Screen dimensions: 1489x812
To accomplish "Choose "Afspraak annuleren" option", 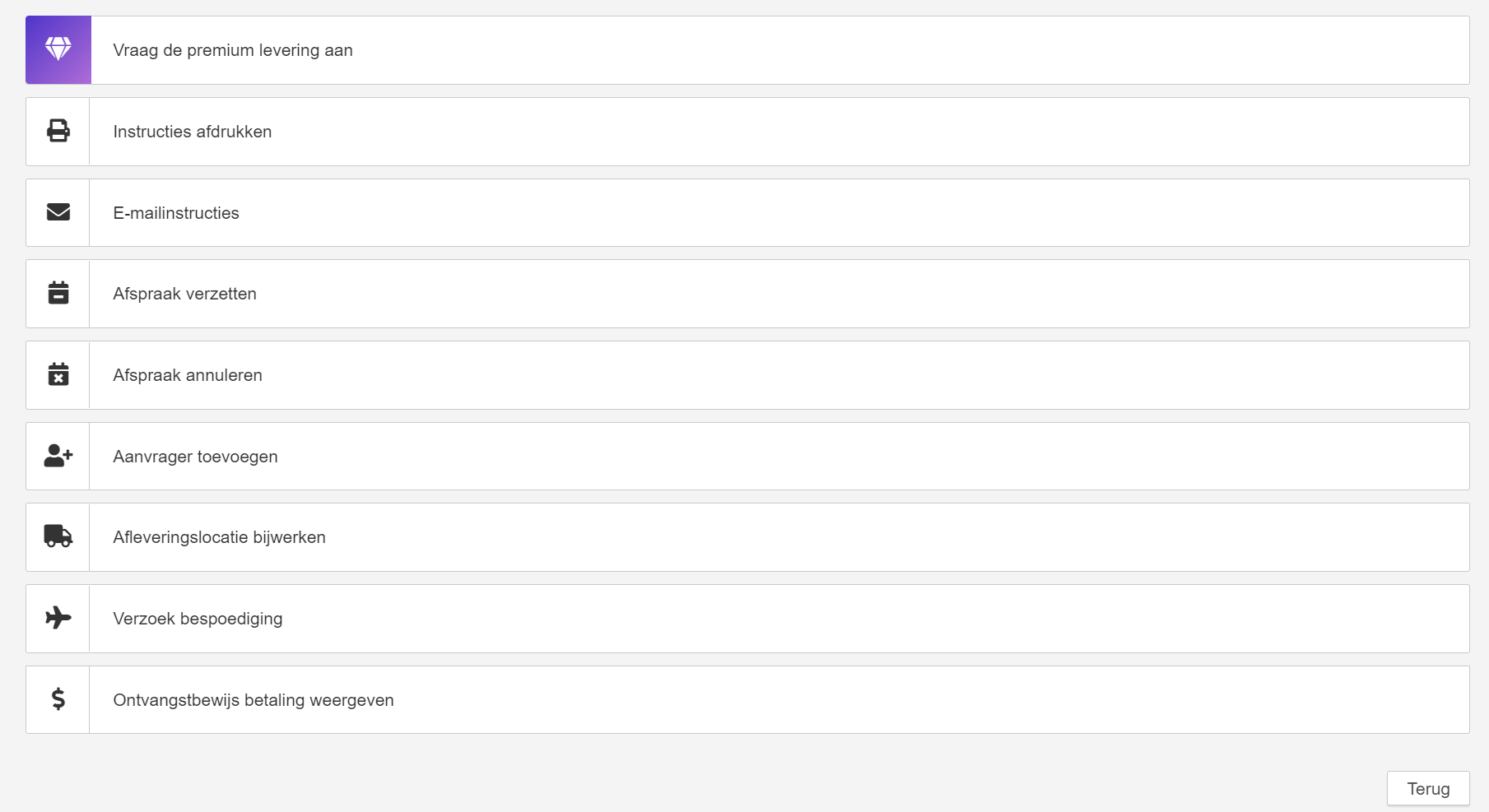I will pyautogui.click(x=188, y=375).
